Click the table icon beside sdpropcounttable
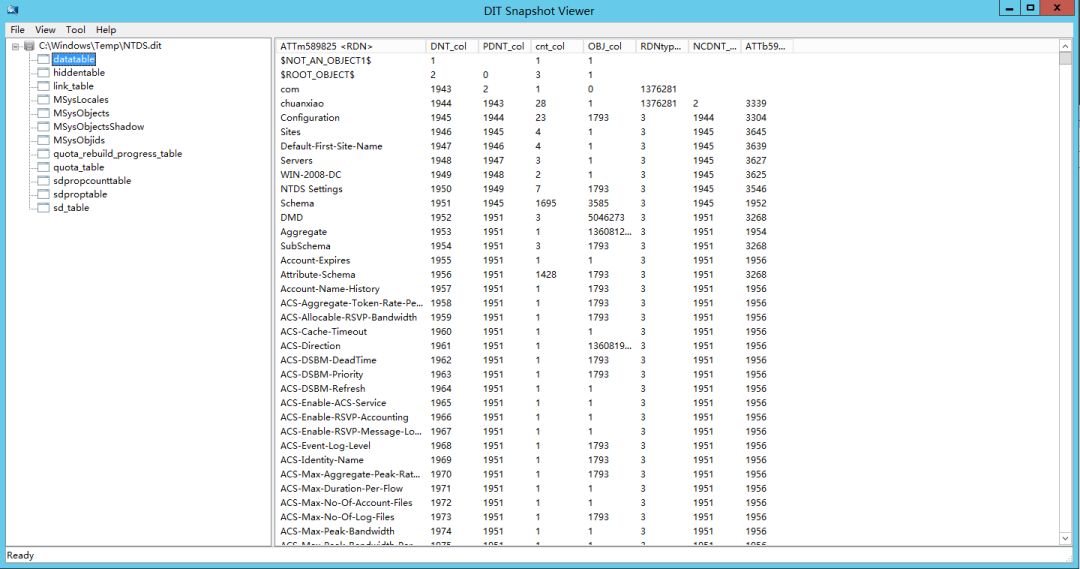 pyautogui.click(x=43, y=180)
